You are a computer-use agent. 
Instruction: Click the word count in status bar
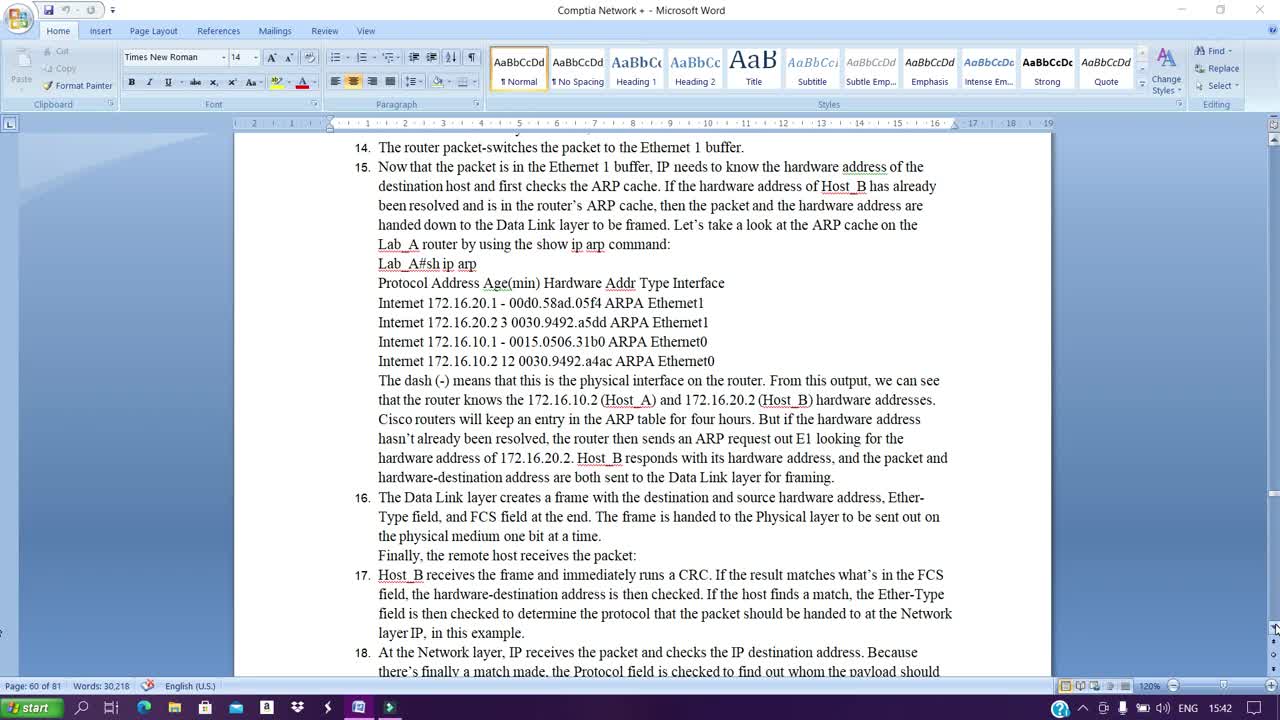[x=101, y=686]
